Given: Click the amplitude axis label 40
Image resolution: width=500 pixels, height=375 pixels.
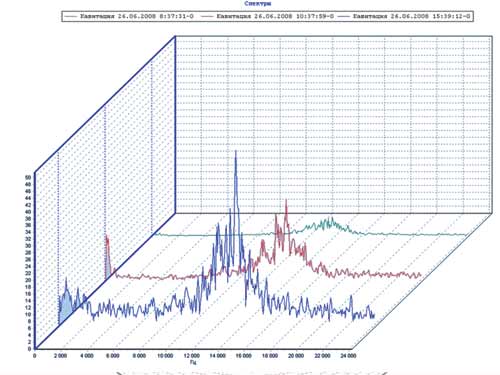Looking at the screenshot, I should 29,212.
